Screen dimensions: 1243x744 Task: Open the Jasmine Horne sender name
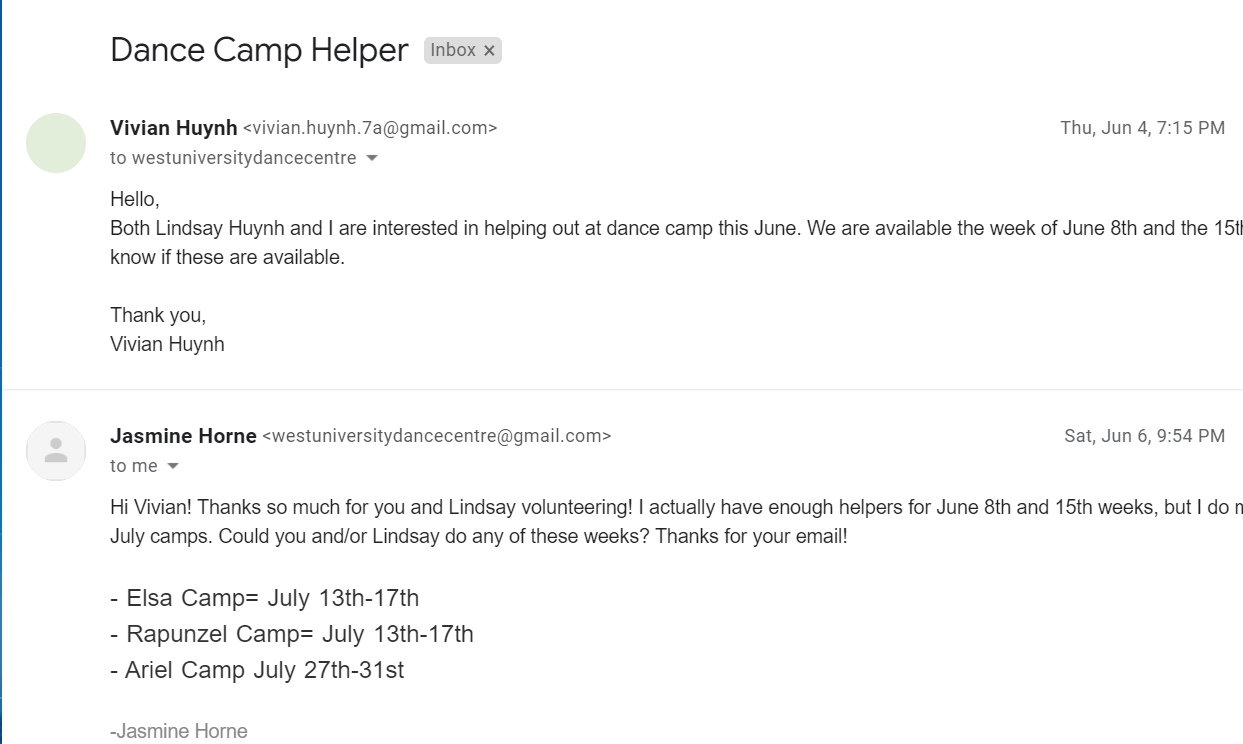tap(183, 436)
